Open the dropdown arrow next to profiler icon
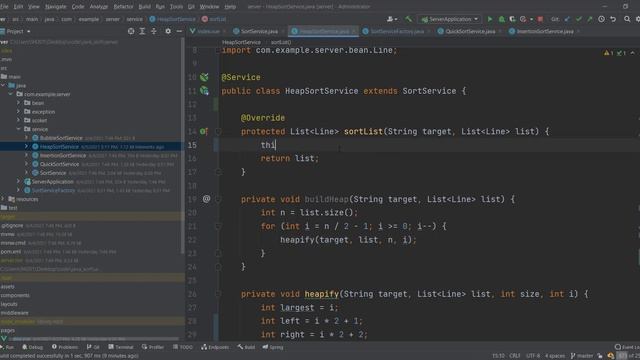This screenshot has width=640, height=360. point(531,19)
